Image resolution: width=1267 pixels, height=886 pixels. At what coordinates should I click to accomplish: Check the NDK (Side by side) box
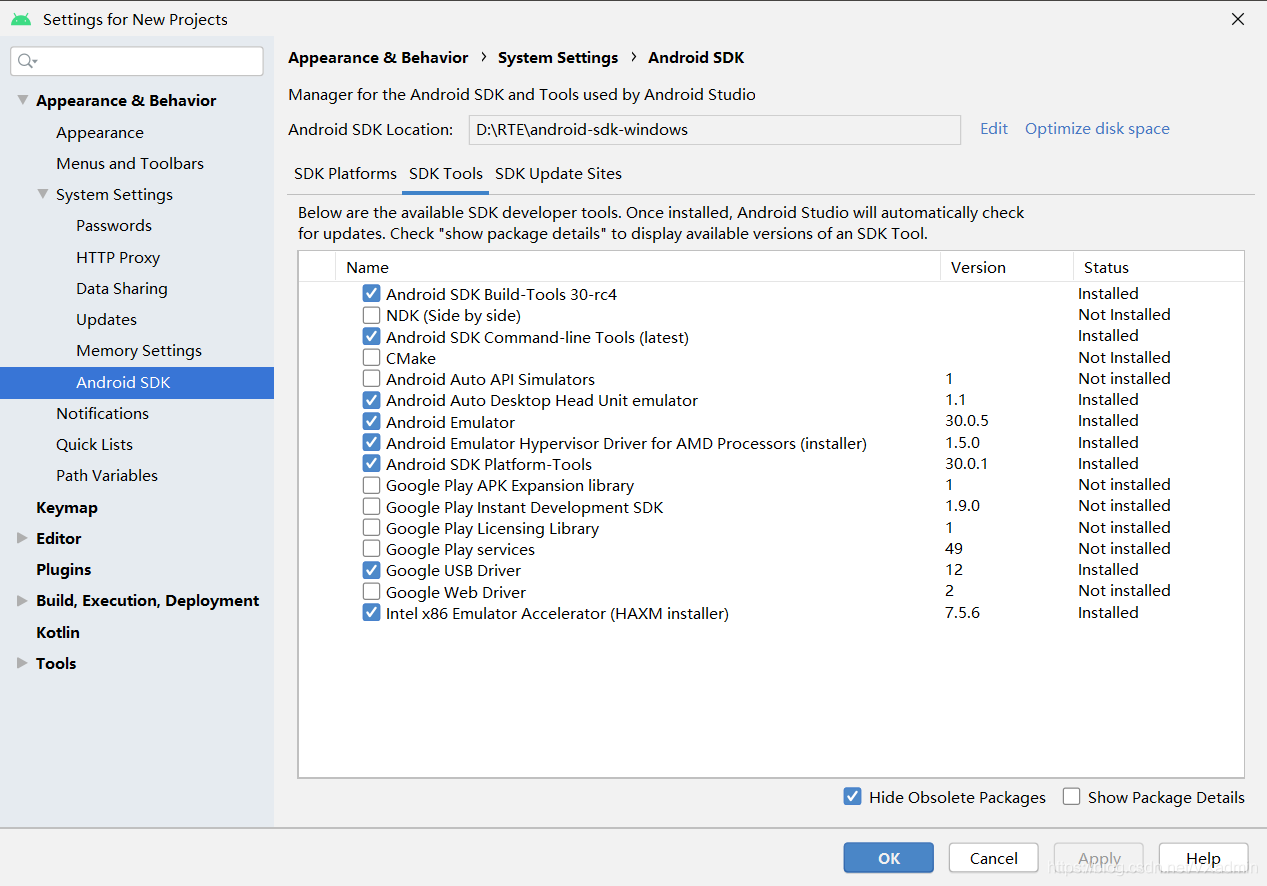371,315
